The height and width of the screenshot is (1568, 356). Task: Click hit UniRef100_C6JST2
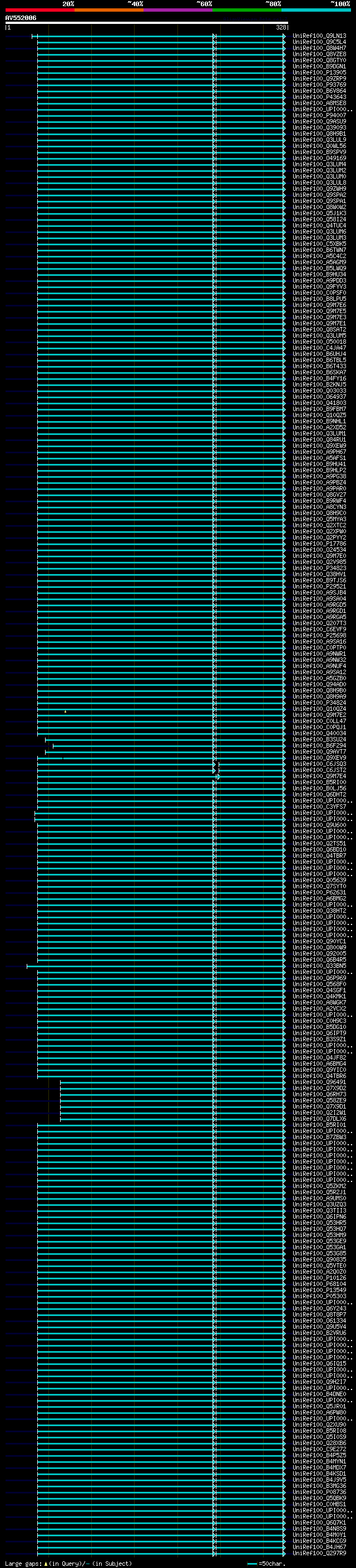(x=319, y=770)
